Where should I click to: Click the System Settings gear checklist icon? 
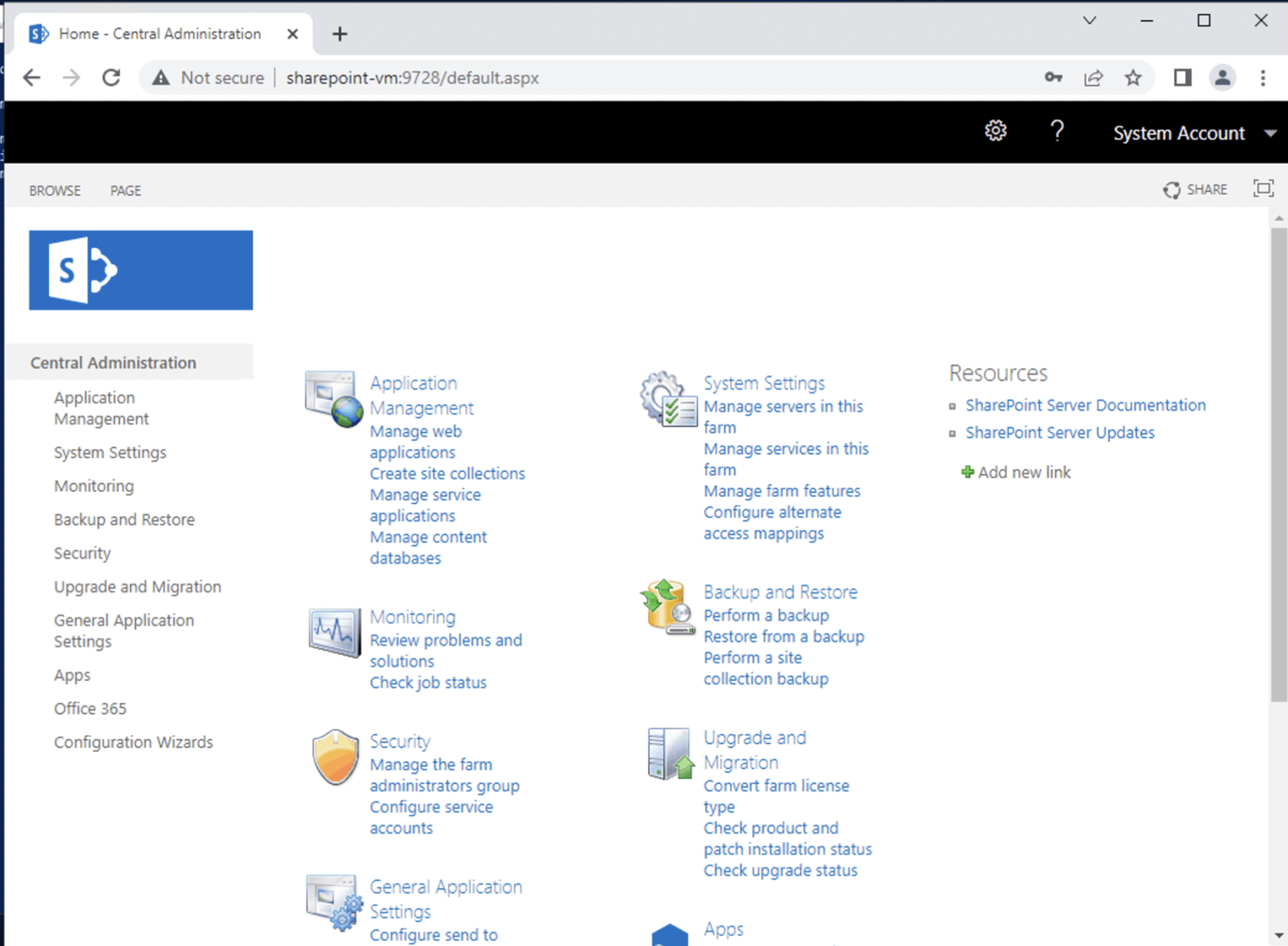(x=668, y=399)
